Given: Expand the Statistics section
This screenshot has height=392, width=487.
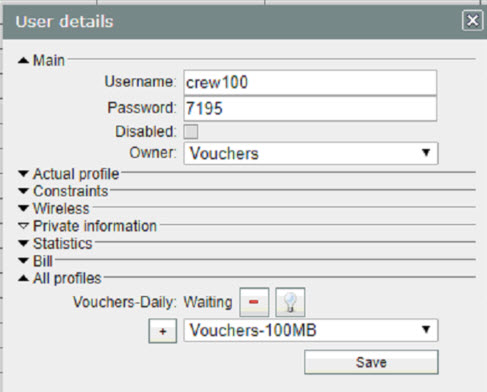Looking at the screenshot, I should [23, 243].
